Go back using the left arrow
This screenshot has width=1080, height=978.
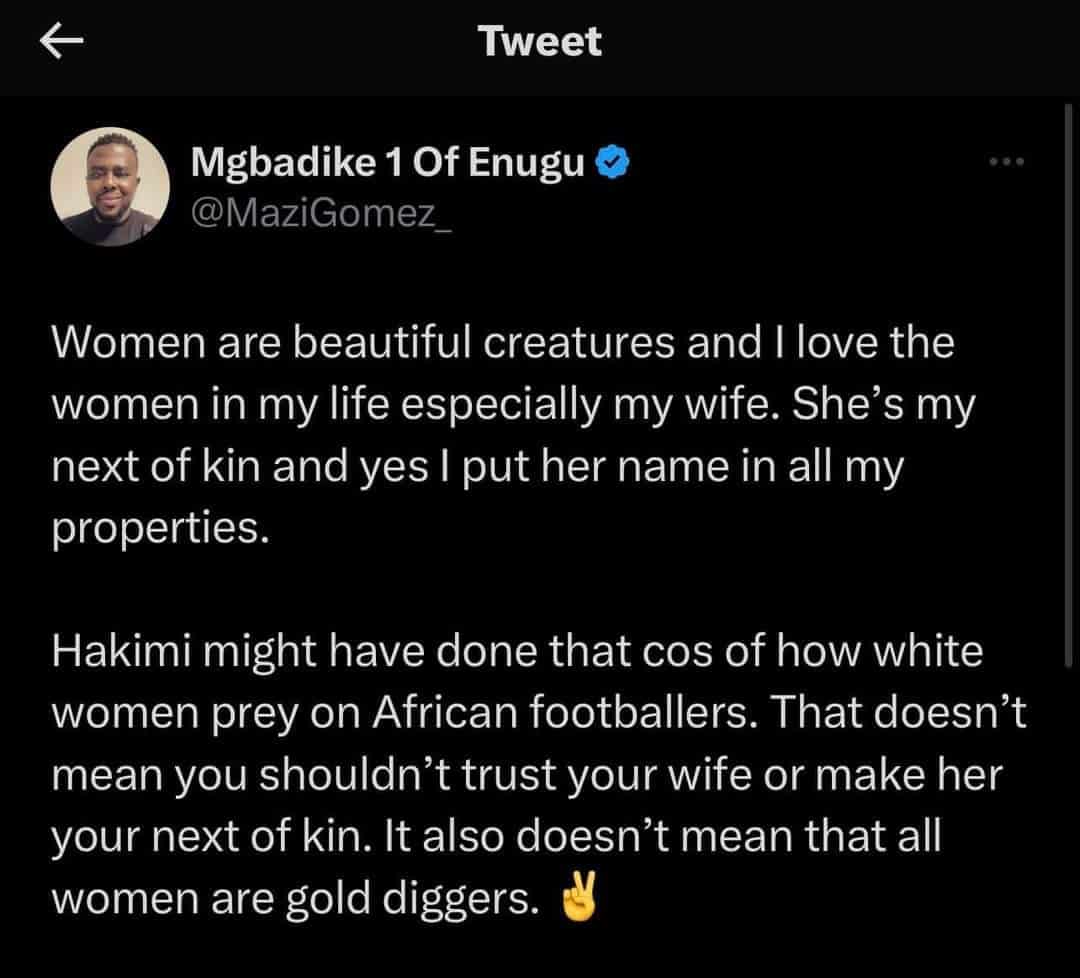(x=62, y=41)
